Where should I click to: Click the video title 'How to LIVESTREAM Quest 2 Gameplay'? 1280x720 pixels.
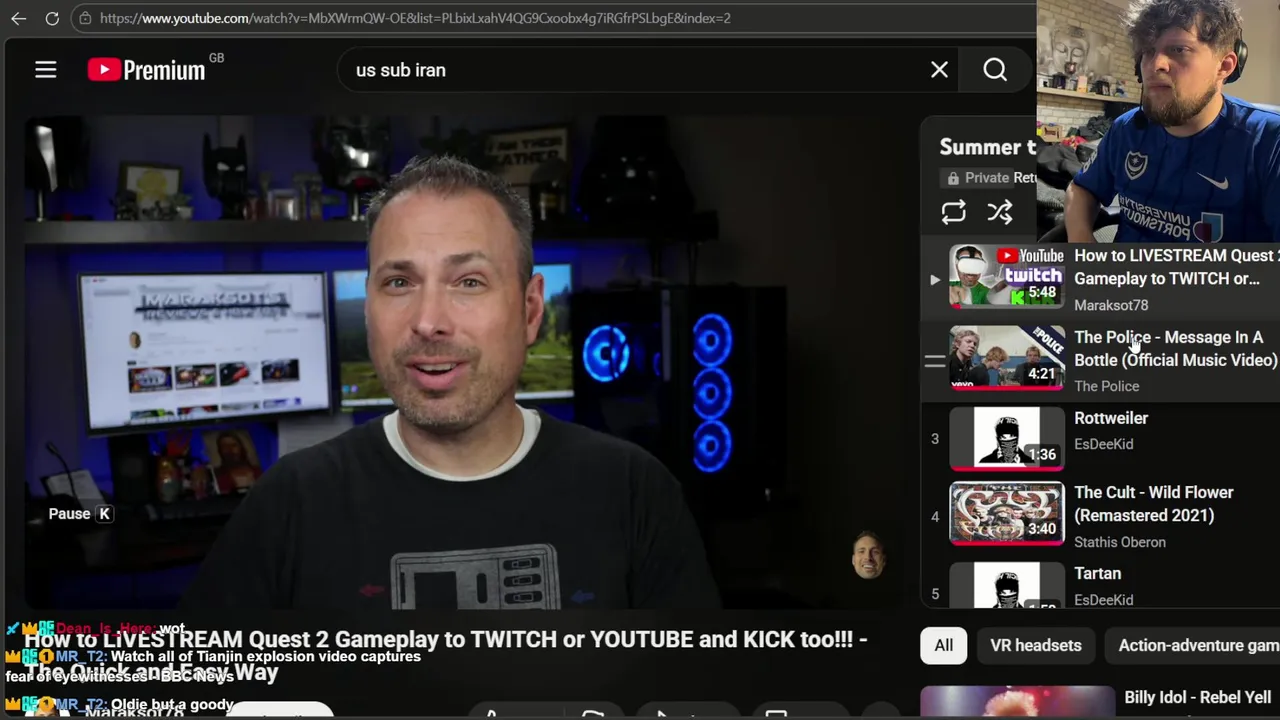click(445, 655)
